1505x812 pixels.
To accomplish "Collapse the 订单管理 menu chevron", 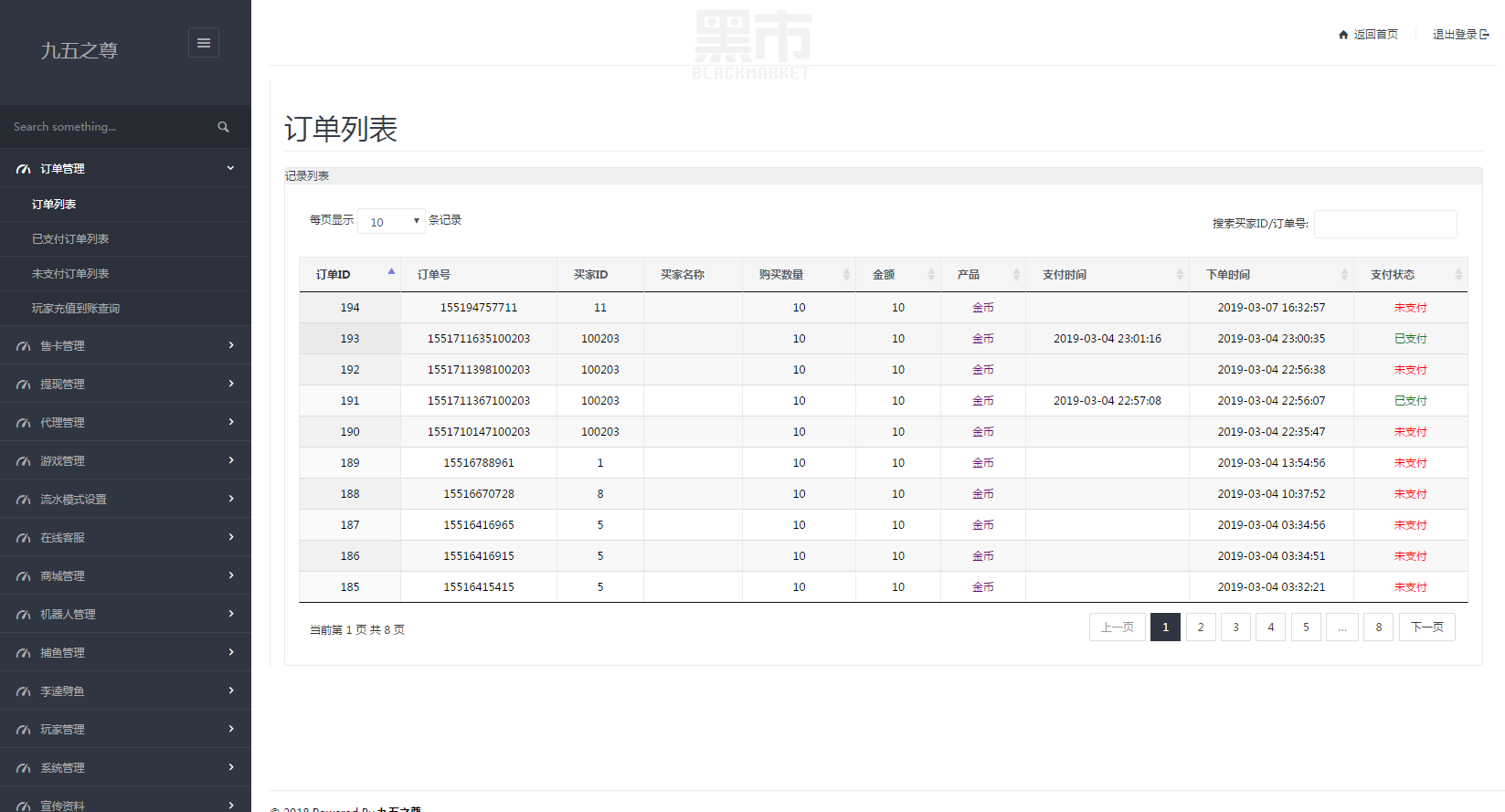I will tap(231, 168).
